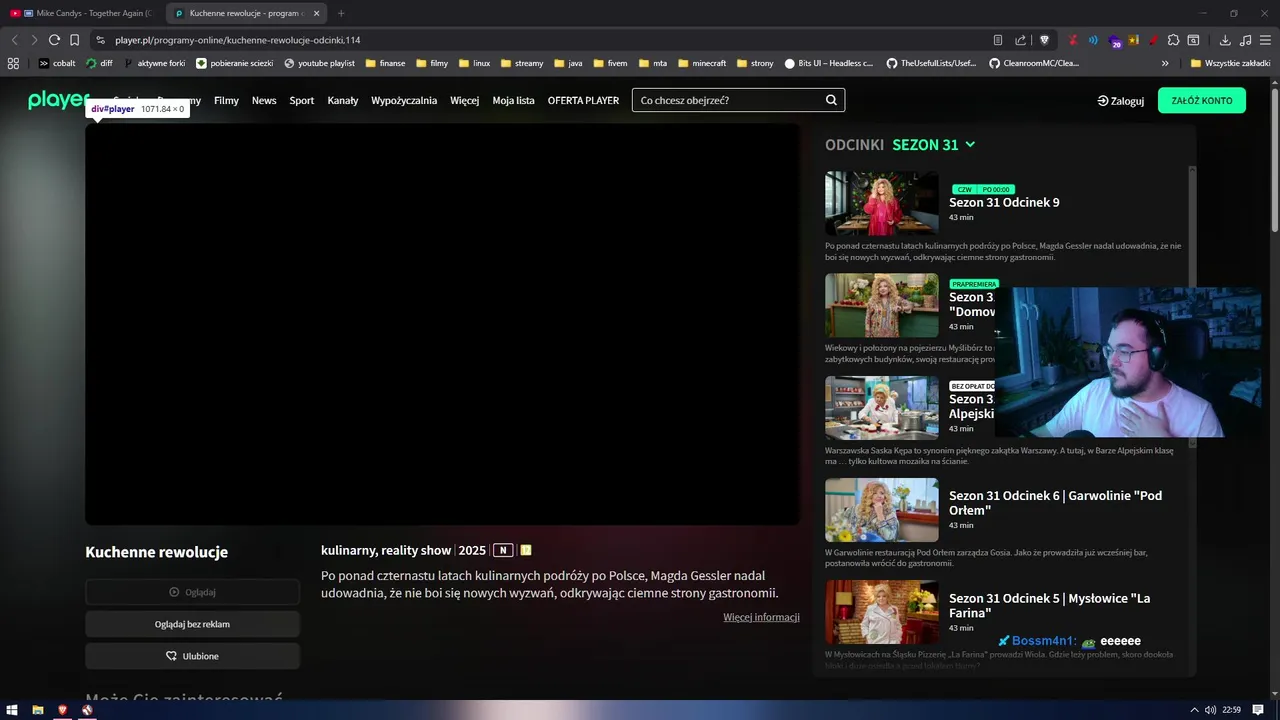Image resolution: width=1280 pixels, height=720 pixels.
Task: Open the Brave Shields lion icon
Action: (1044, 40)
